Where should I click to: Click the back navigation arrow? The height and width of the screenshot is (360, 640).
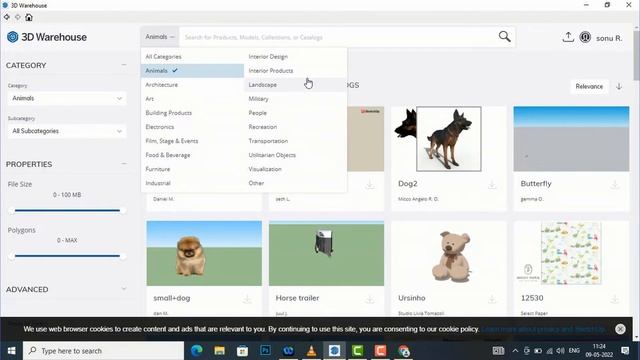pos(7,17)
